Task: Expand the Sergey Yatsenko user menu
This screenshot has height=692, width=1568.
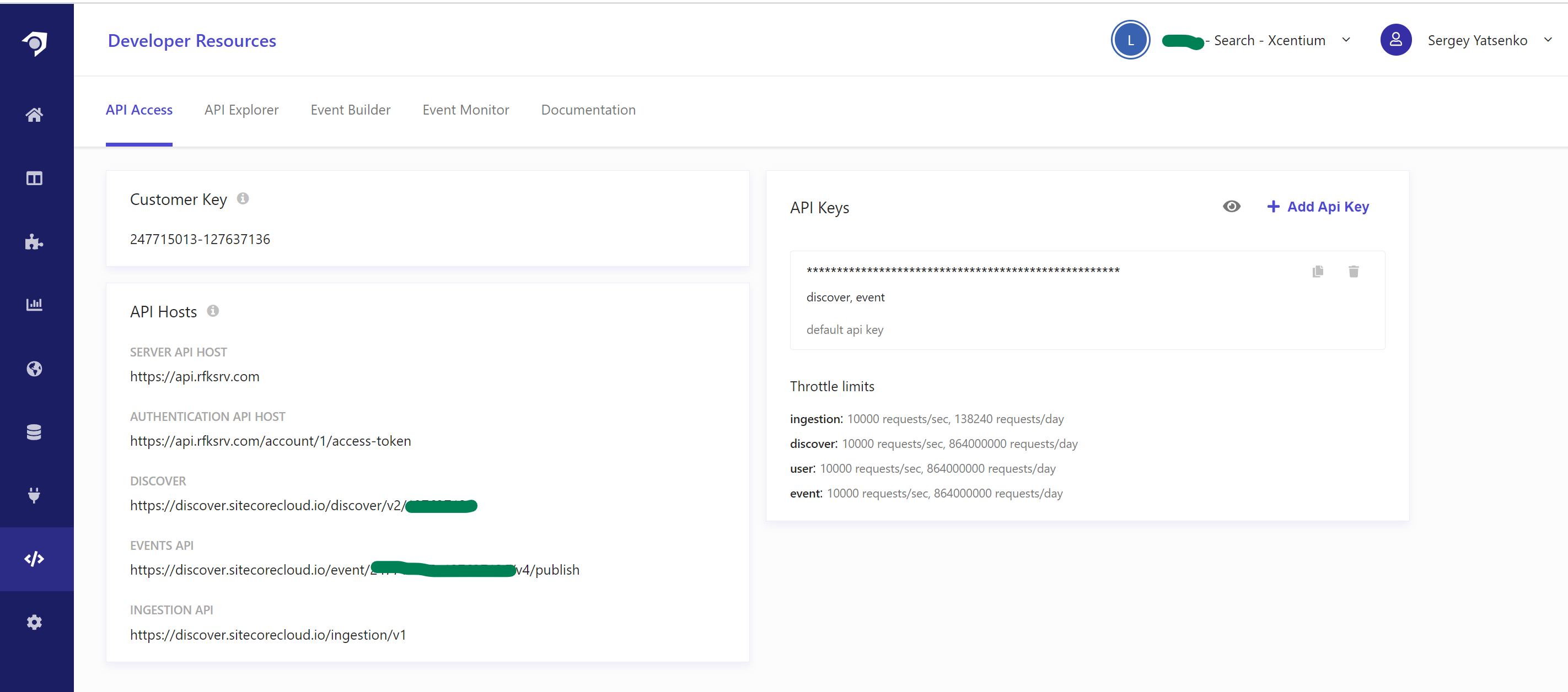Action: click(1548, 40)
